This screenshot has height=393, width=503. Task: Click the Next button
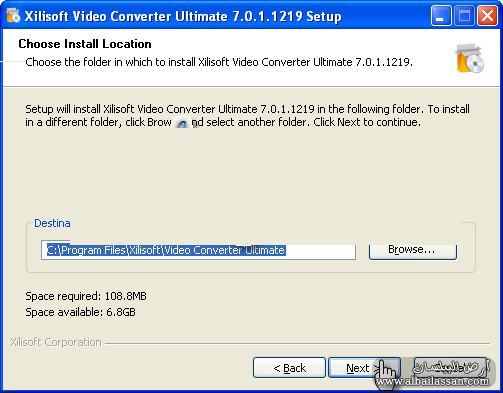364,368
